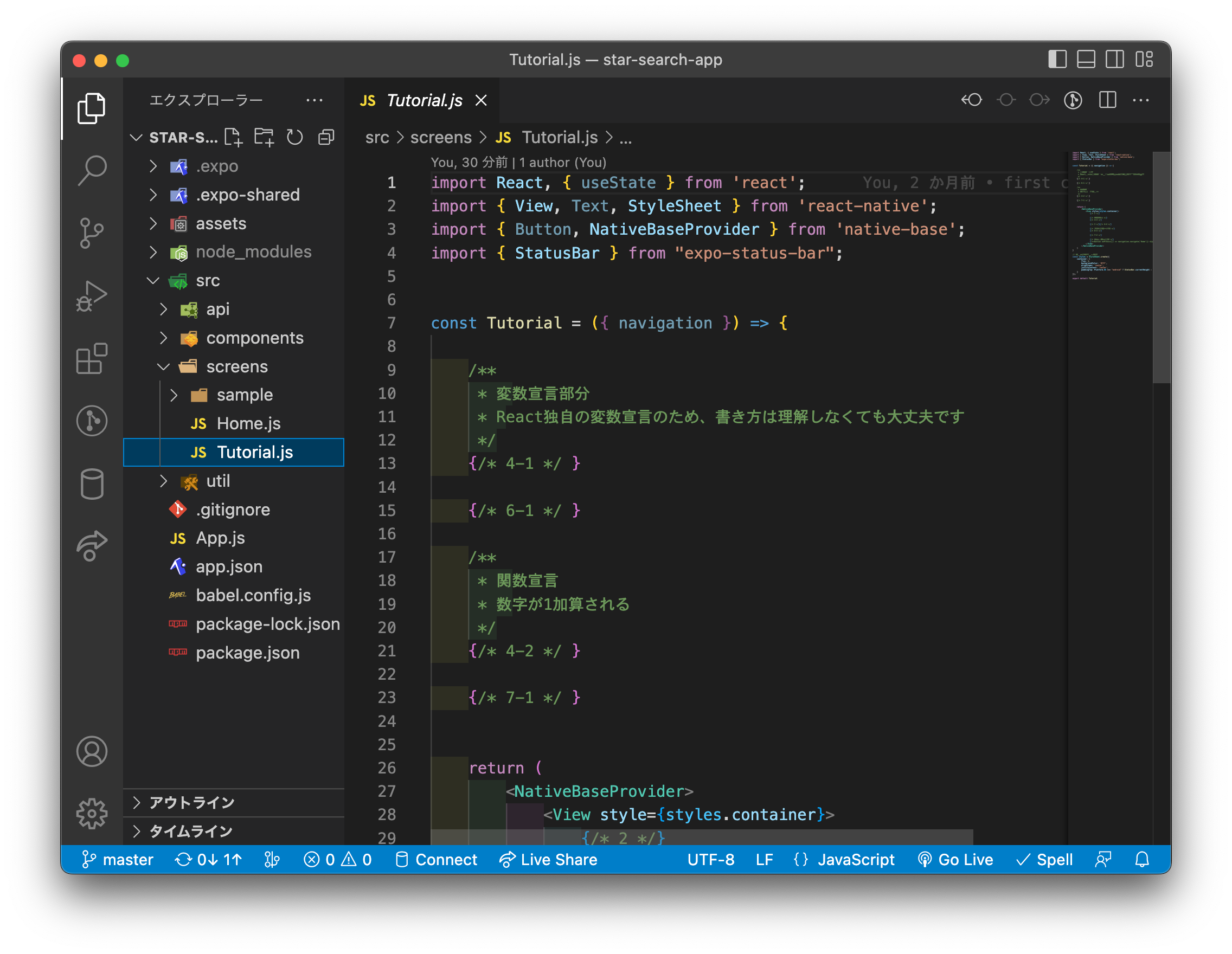
Task: Collapse all folders in explorer
Action: click(x=326, y=137)
